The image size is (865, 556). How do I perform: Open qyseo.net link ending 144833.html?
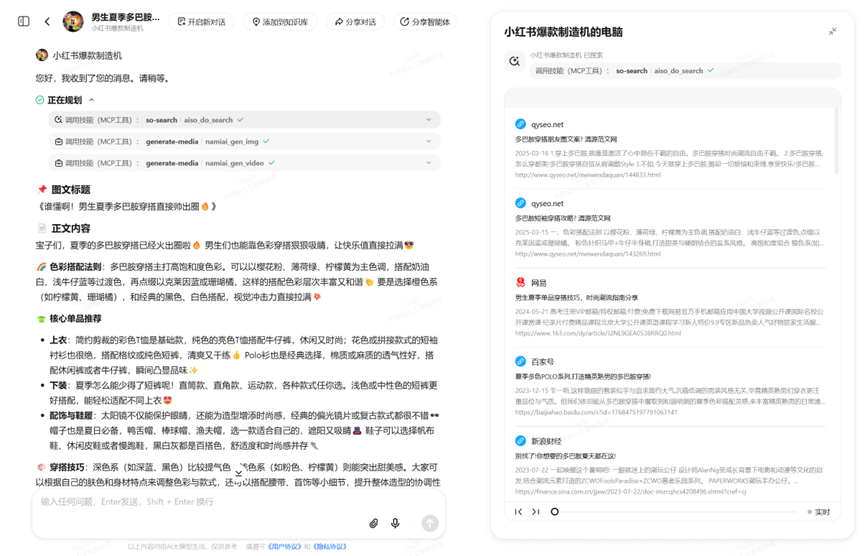[x=588, y=175]
